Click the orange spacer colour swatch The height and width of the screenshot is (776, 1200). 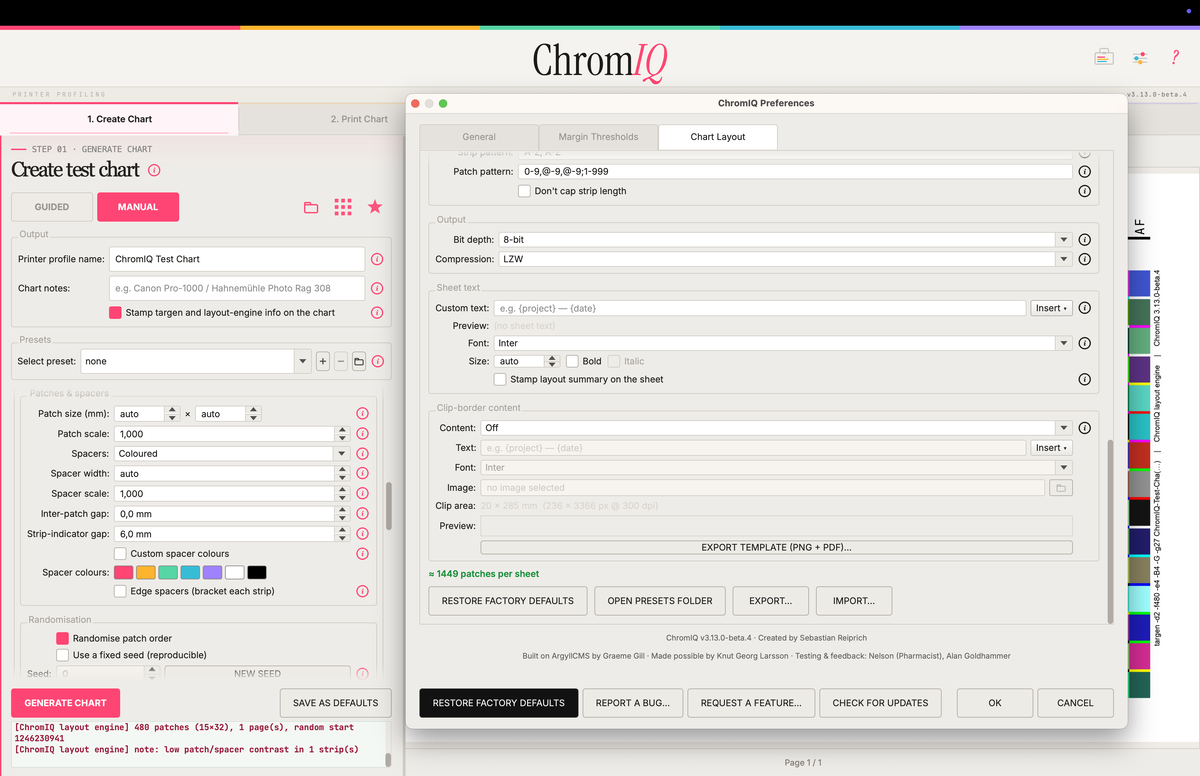[x=146, y=573]
